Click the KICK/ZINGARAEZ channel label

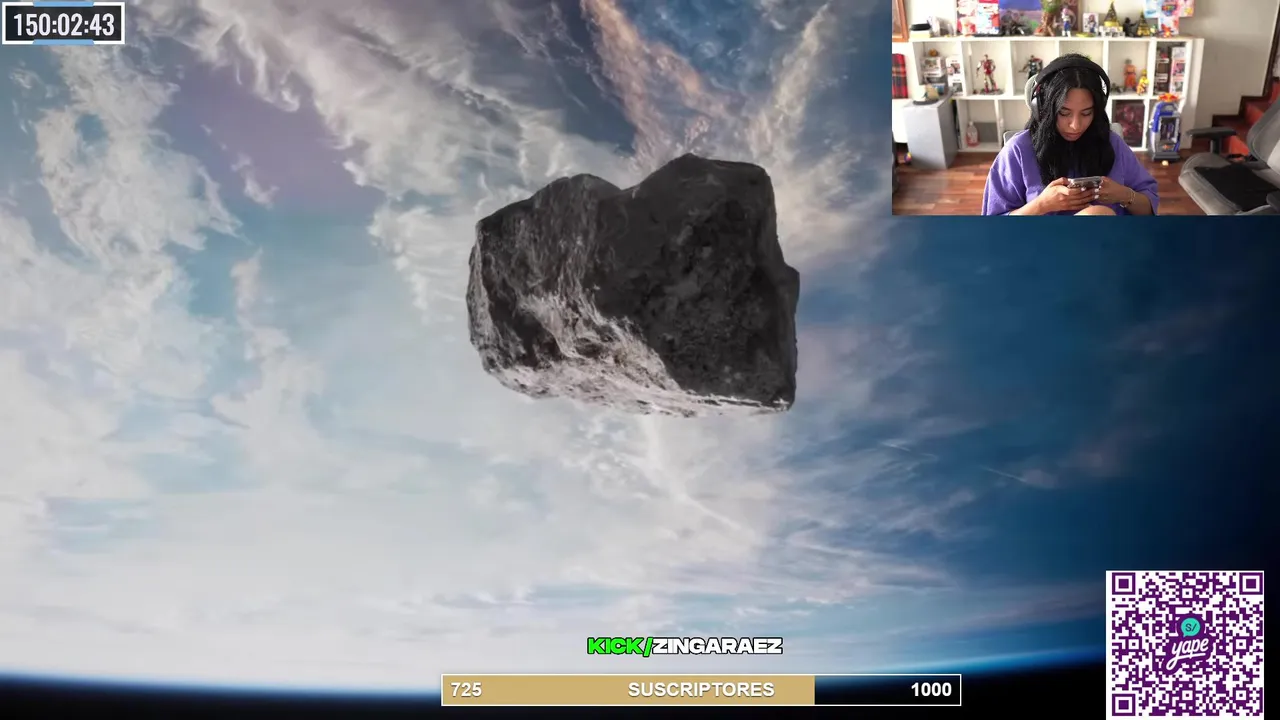(685, 646)
